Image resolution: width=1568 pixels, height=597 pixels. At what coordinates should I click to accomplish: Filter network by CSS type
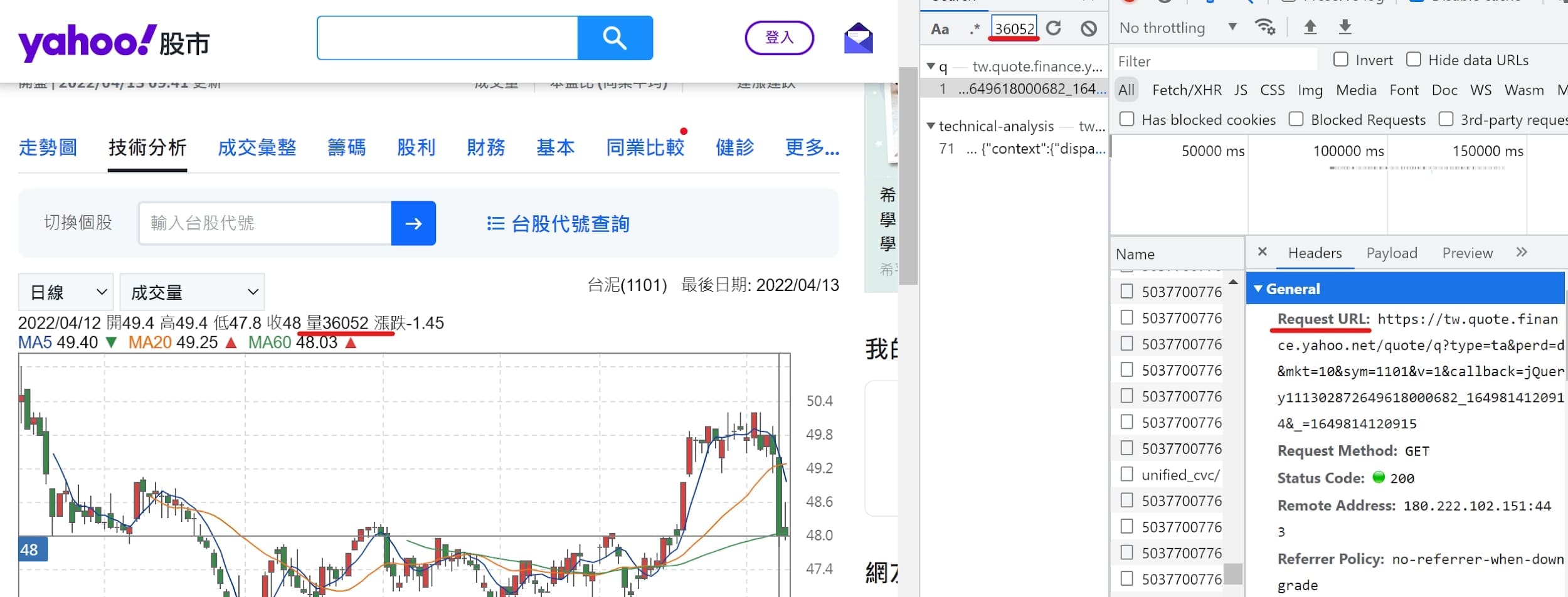1273,90
